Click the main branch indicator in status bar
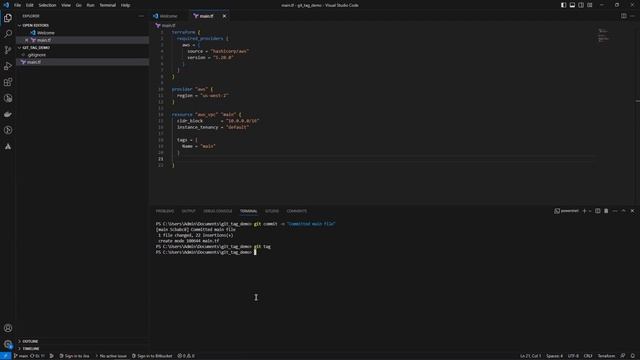Screen dimensions: 640x360 point(21,356)
